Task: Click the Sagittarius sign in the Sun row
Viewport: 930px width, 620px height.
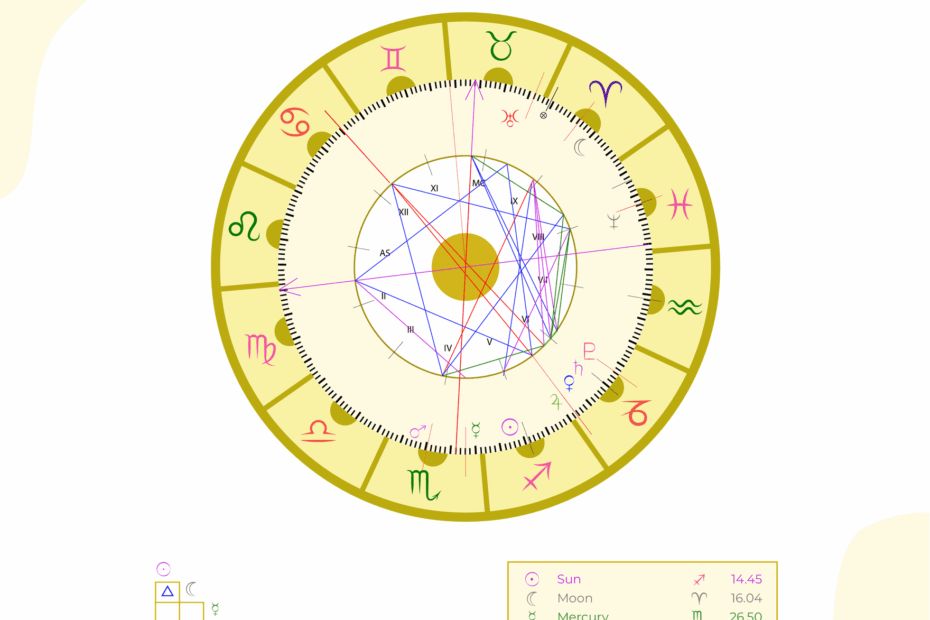Action: 699,579
